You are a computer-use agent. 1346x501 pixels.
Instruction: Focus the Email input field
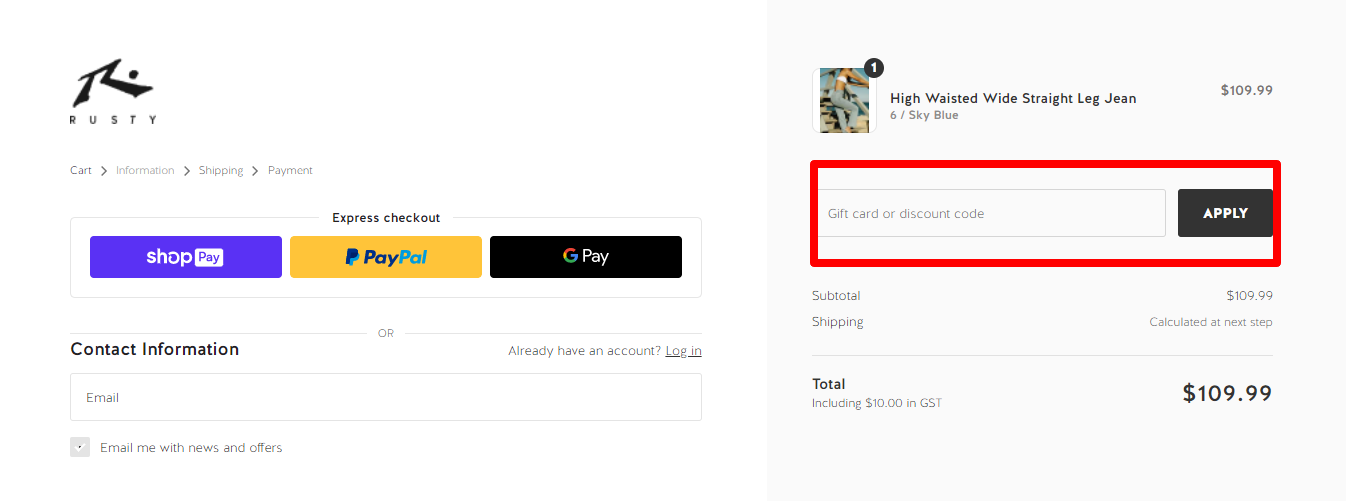(x=386, y=397)
